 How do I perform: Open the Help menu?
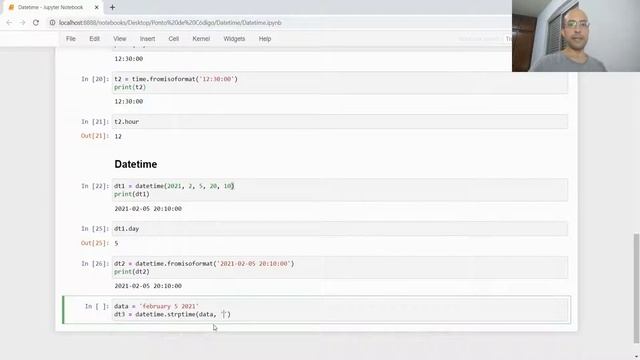264,39
